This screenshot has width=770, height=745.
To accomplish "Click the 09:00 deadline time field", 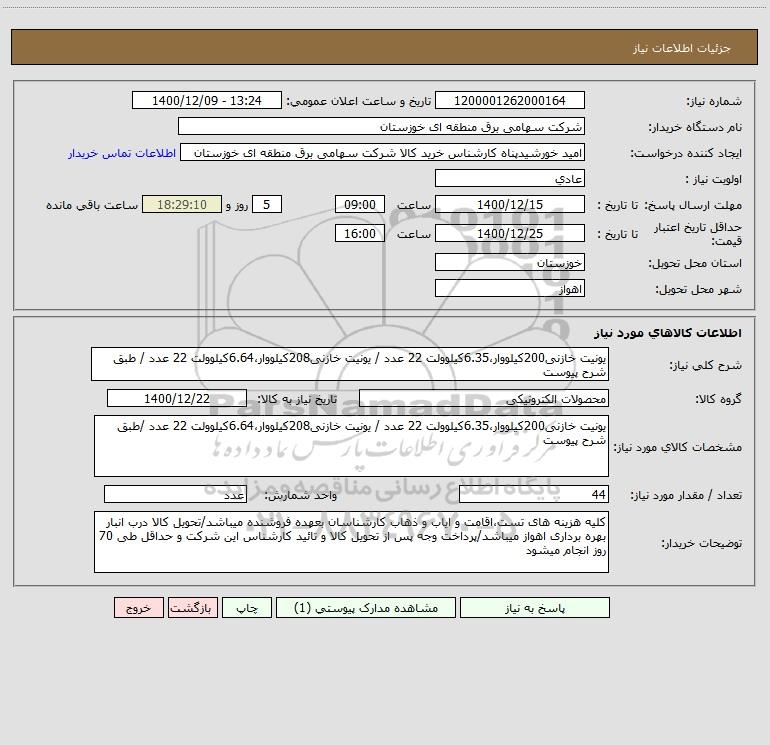I will coord(359,205).
